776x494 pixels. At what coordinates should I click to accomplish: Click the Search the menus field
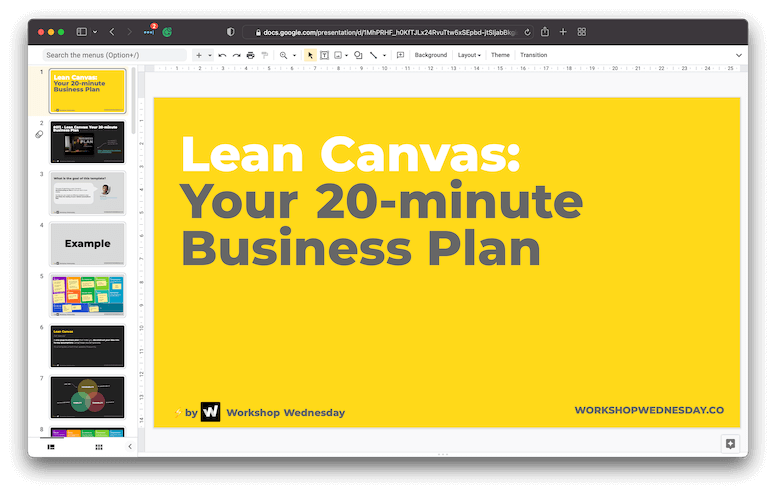pyautogui.click(x=112, y=55)
